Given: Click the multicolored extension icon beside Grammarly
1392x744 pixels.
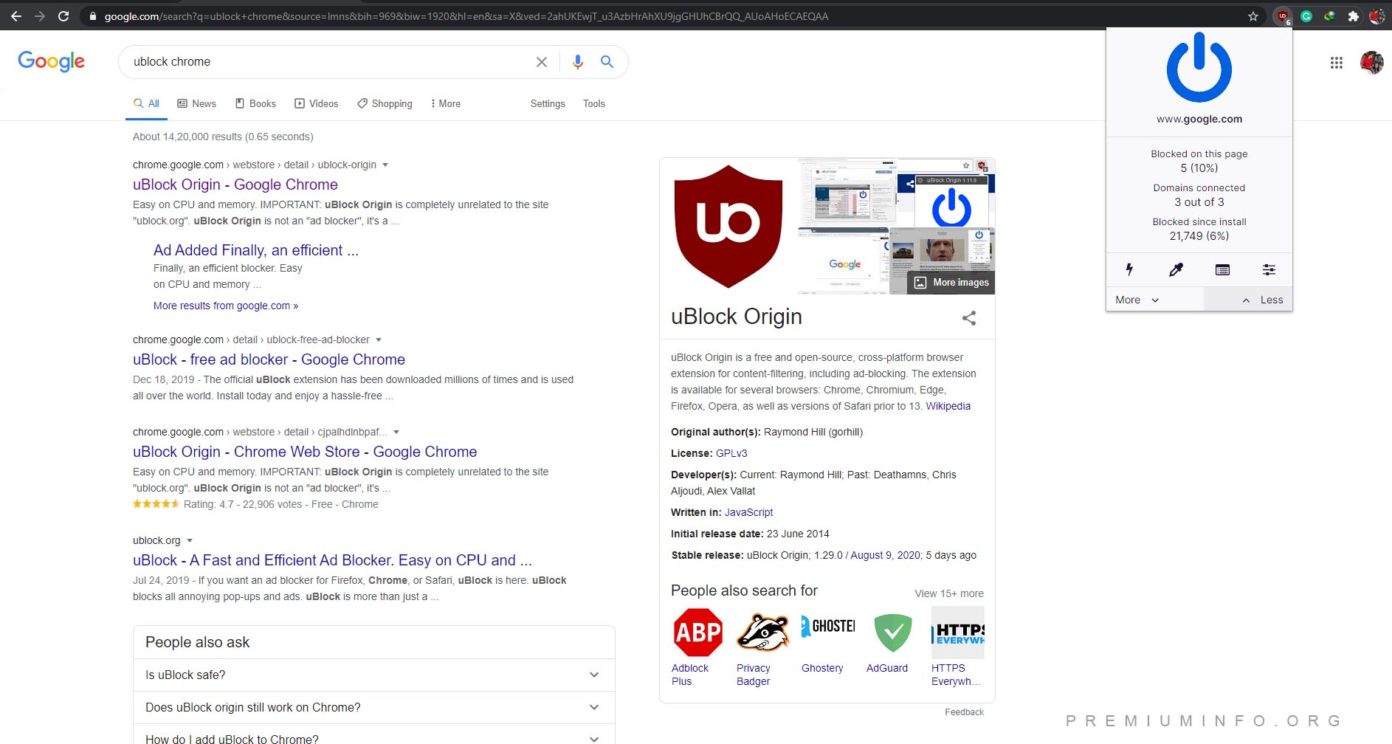Looking at the screenshot, I should point(1329,16).
